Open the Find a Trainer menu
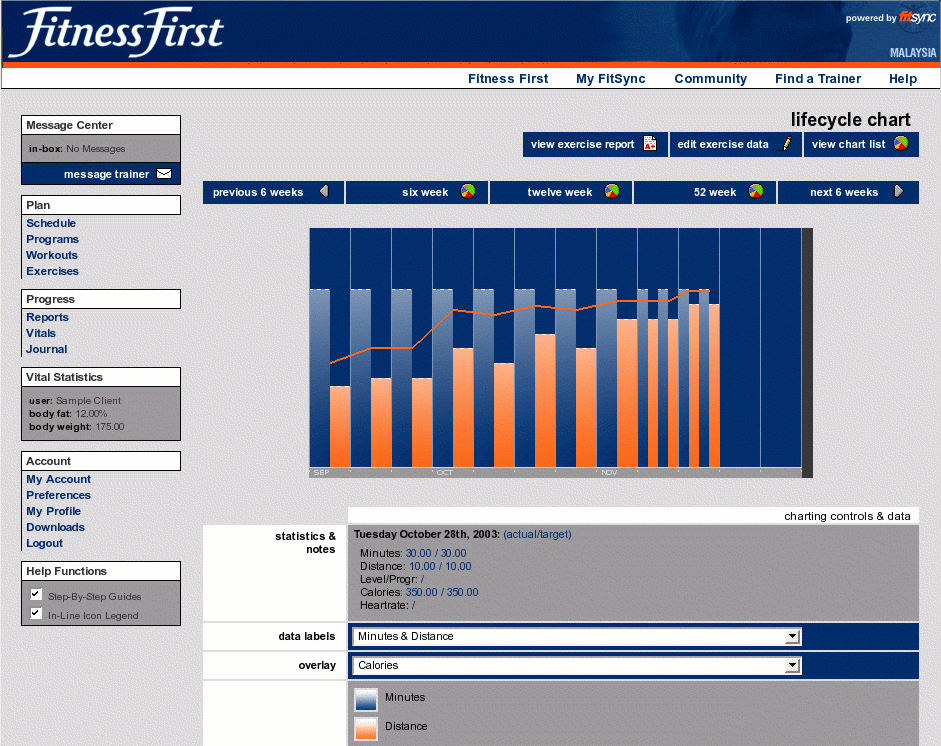This screenshot has width=941, height=746. click(x=817, y=79)
